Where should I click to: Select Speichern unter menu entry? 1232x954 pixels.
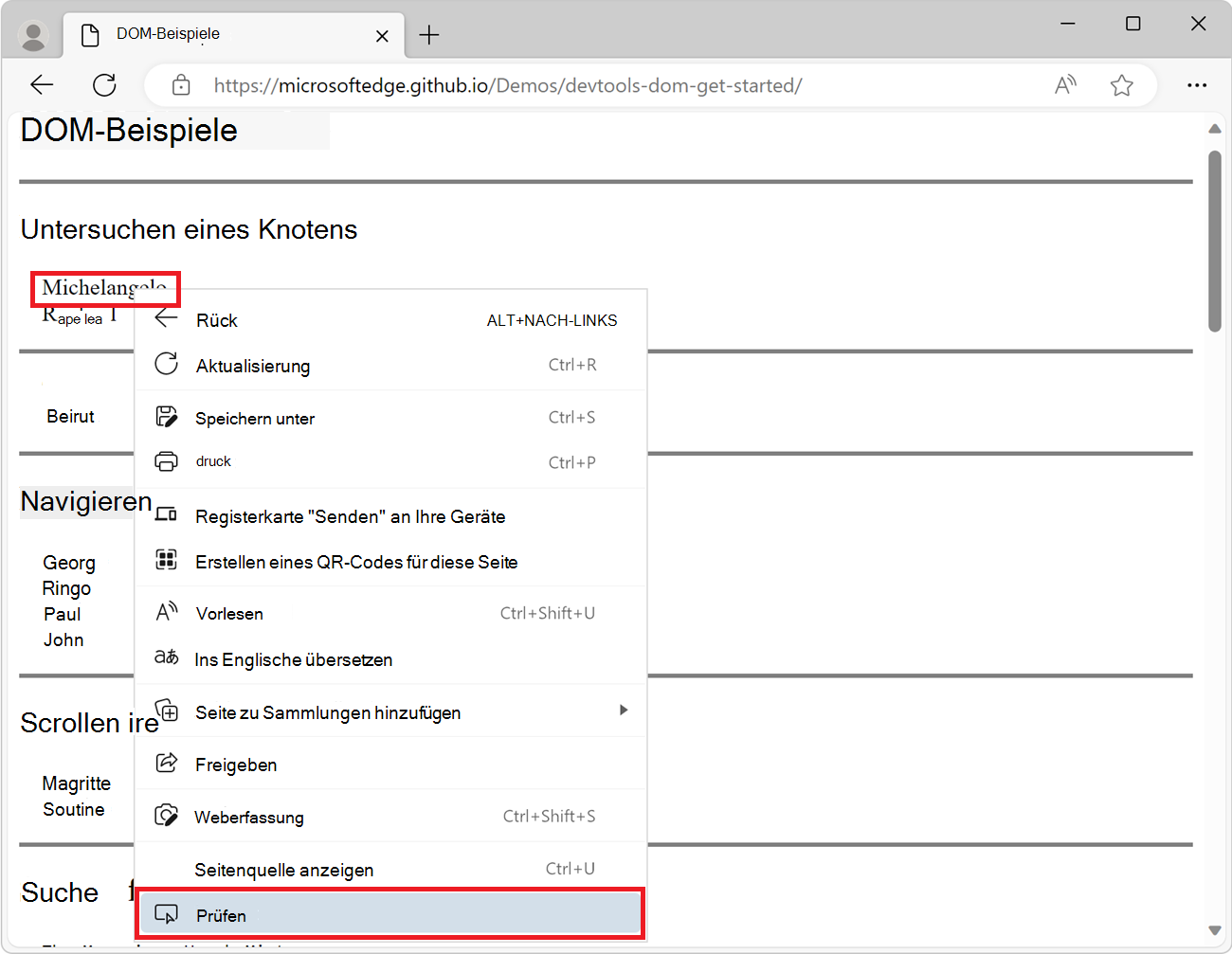pos(390,418)
